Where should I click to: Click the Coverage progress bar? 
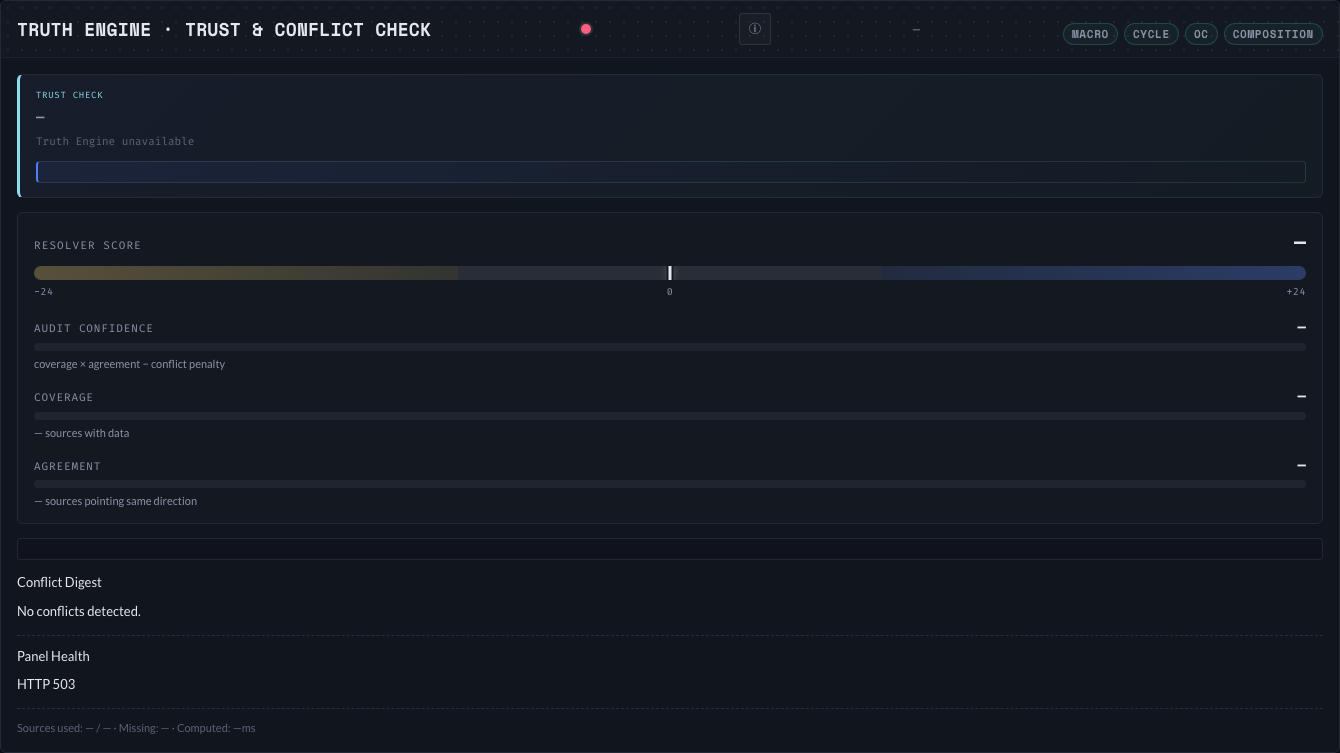(x=670, y=416)
